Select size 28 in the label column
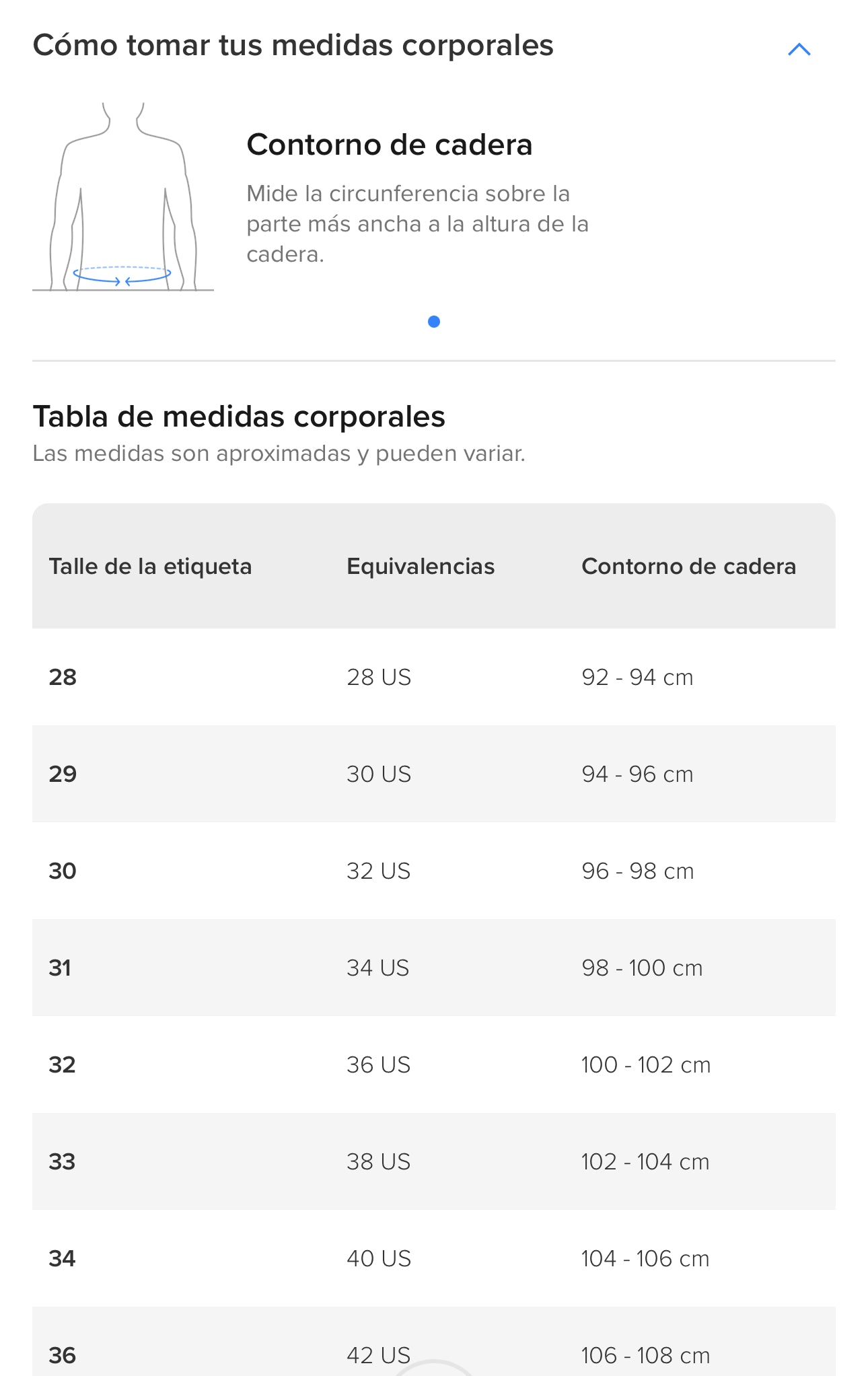 click(x=63, y=677)
